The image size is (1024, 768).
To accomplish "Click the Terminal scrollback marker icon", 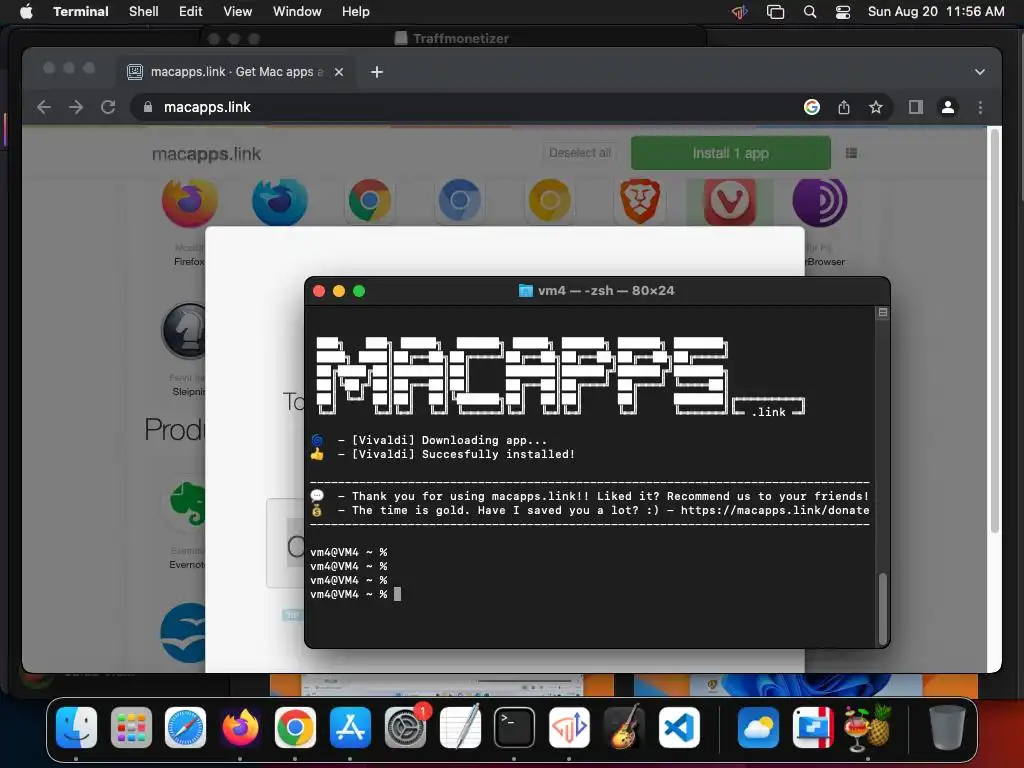I will point(882,312).
